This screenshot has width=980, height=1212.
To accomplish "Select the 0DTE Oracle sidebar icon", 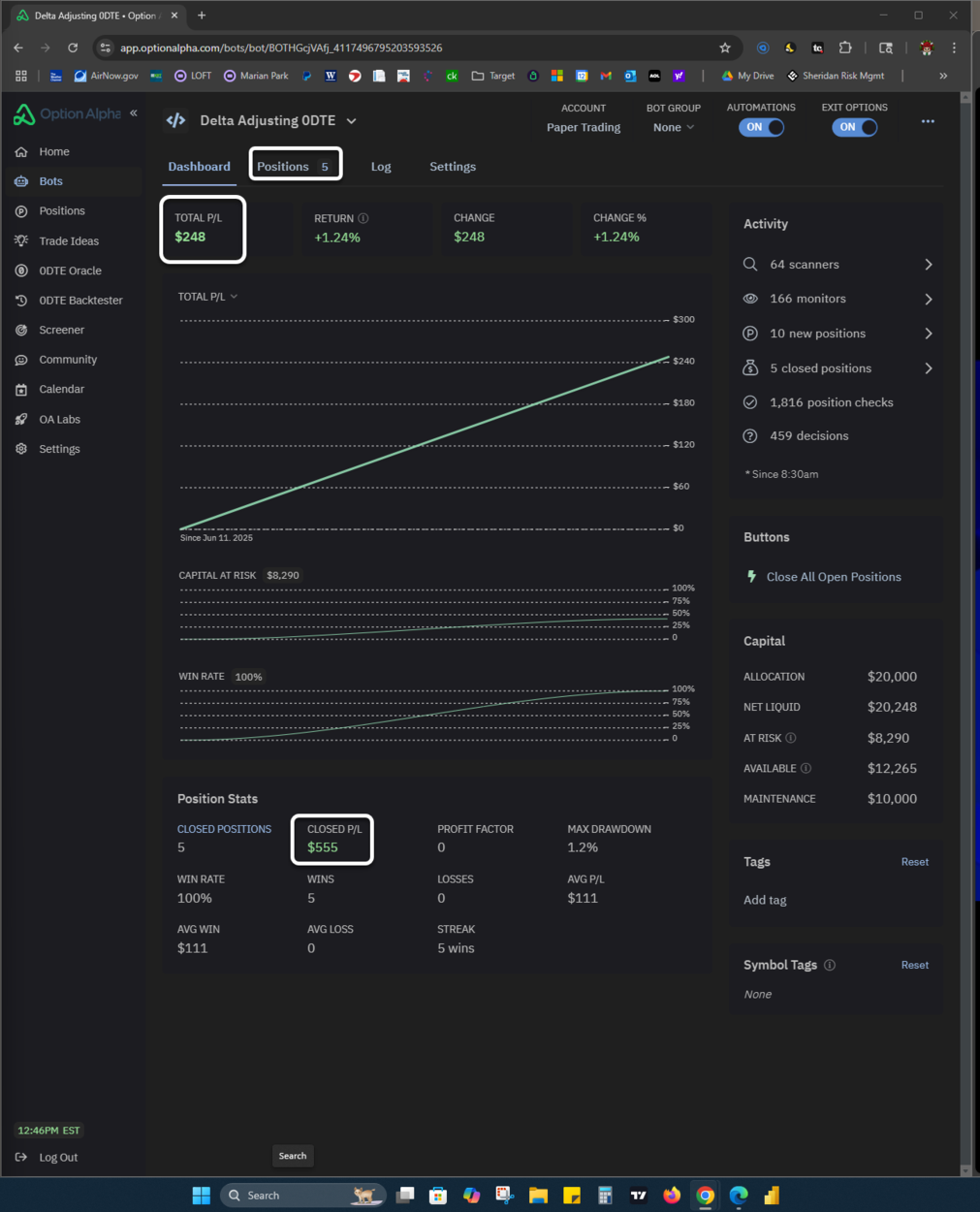I will pyautogui.click(x=20, y=271).
